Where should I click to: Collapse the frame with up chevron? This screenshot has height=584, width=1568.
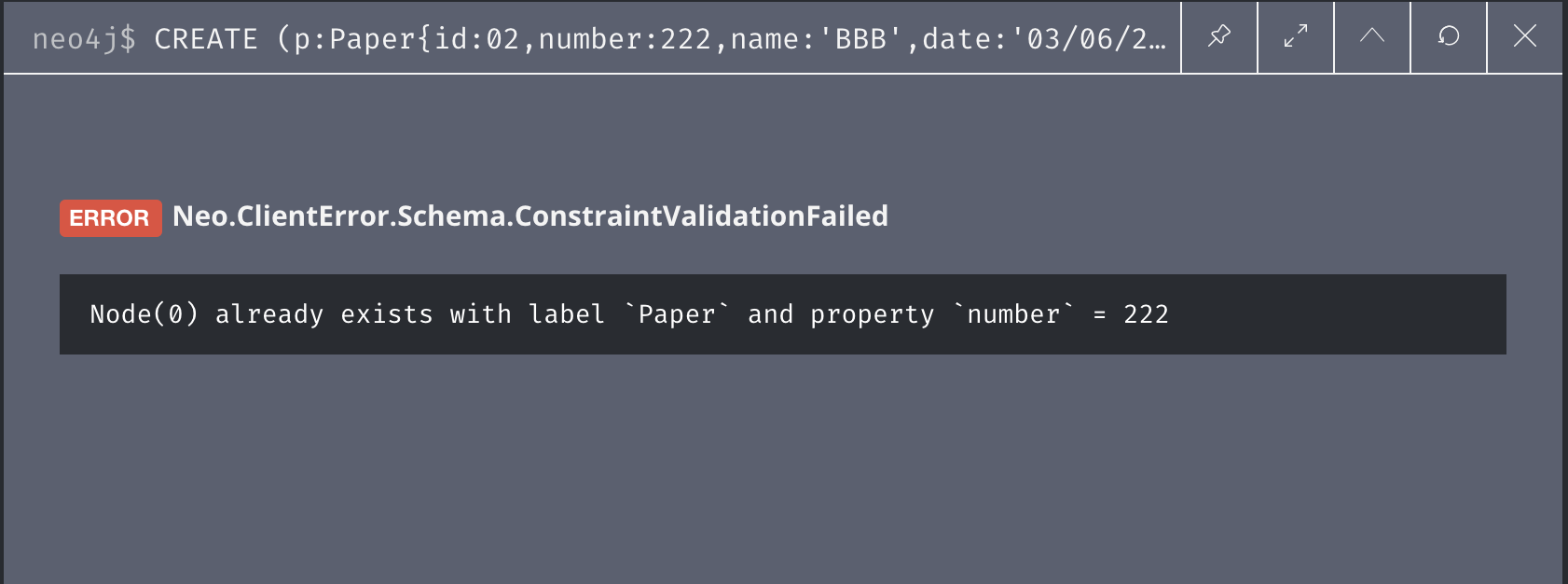(1371, 36)
